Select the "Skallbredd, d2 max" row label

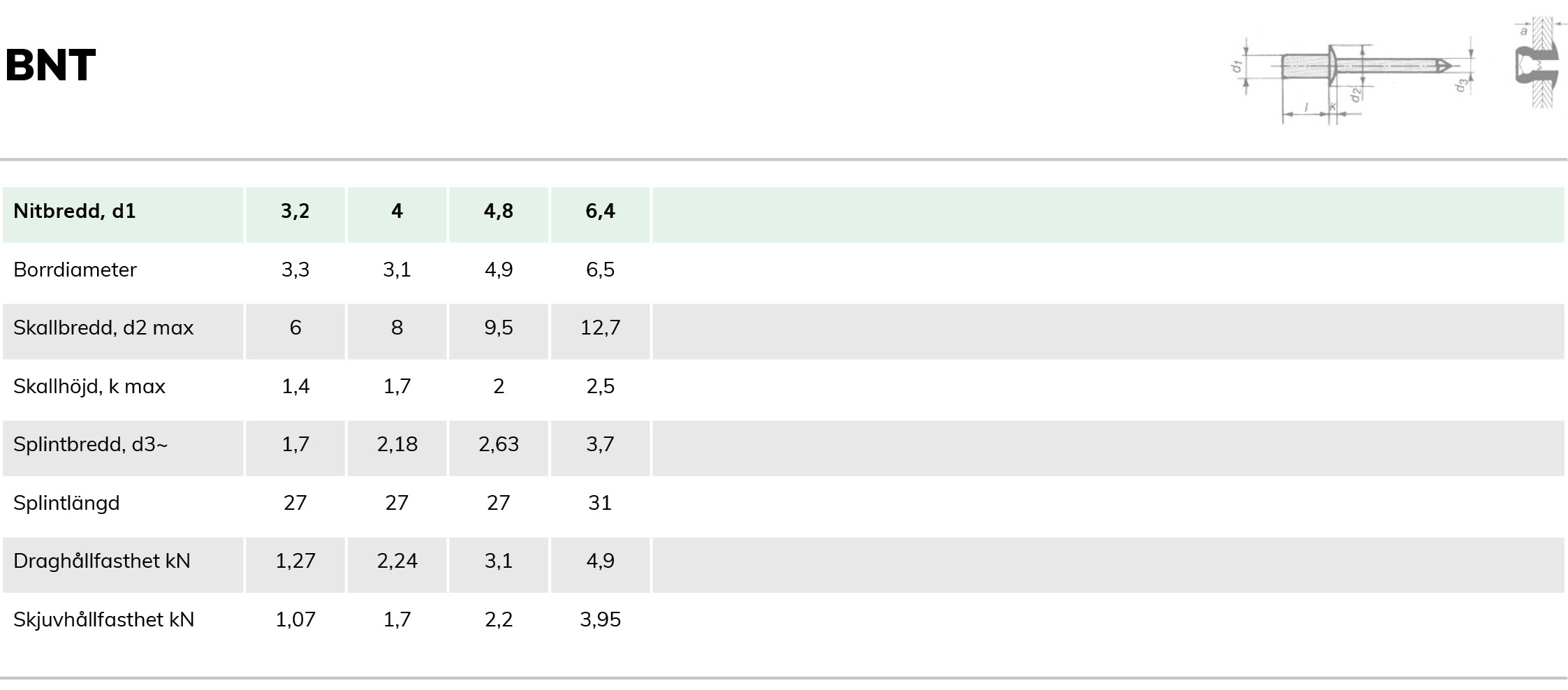[x=103, y=328]
